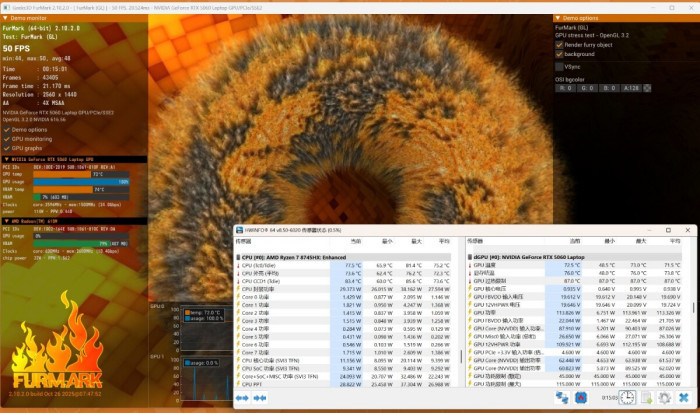Click thermometer icon beside CPU CCD1 (Tdie) row
Viewport: 700px width, 413px height.
pyautogui.click(x=238, y=281)
